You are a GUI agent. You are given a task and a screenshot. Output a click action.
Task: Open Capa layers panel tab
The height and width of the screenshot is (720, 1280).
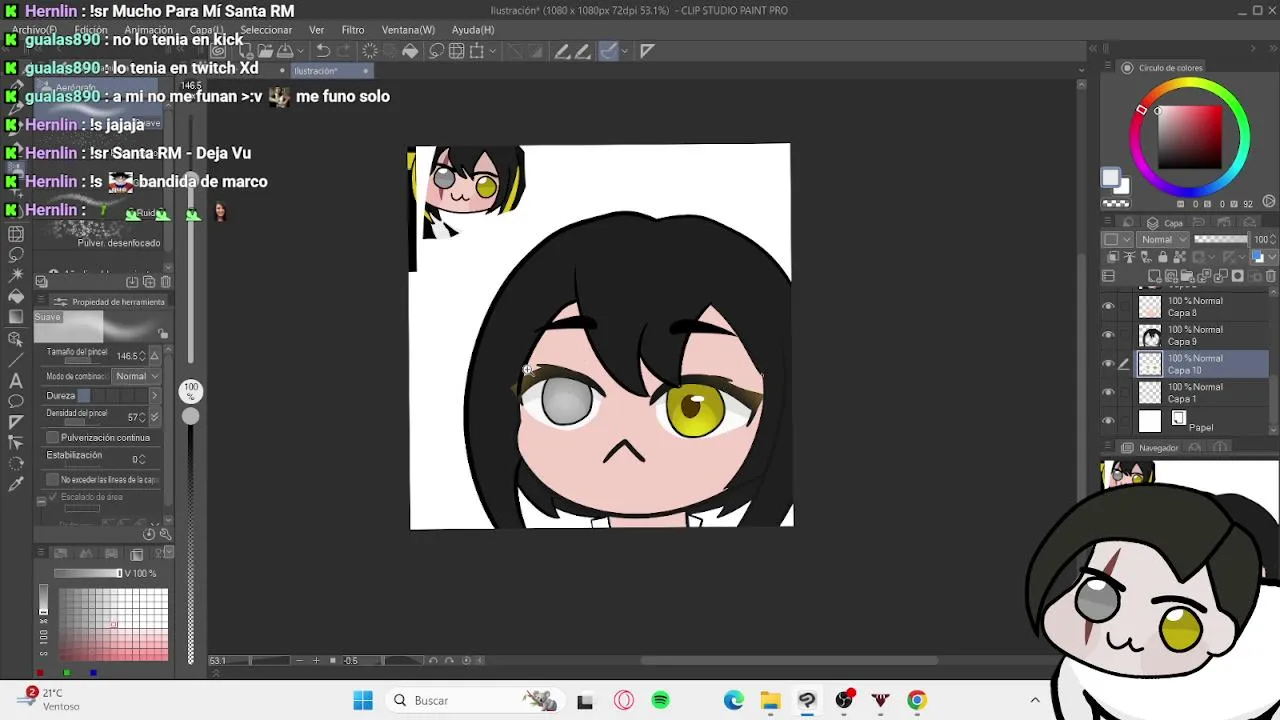[x=1166, y=223]
